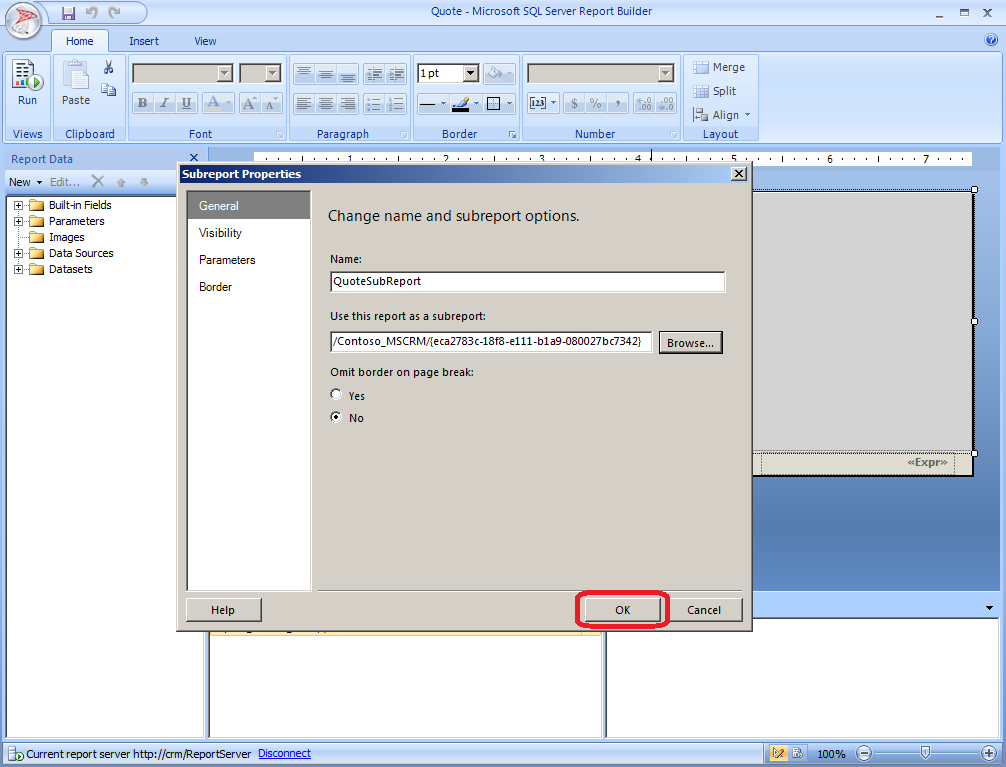The height and width of the screenshot is (767, 1006).
Task: Click the zoom out minus icon
Action: (x=864, y=753)
